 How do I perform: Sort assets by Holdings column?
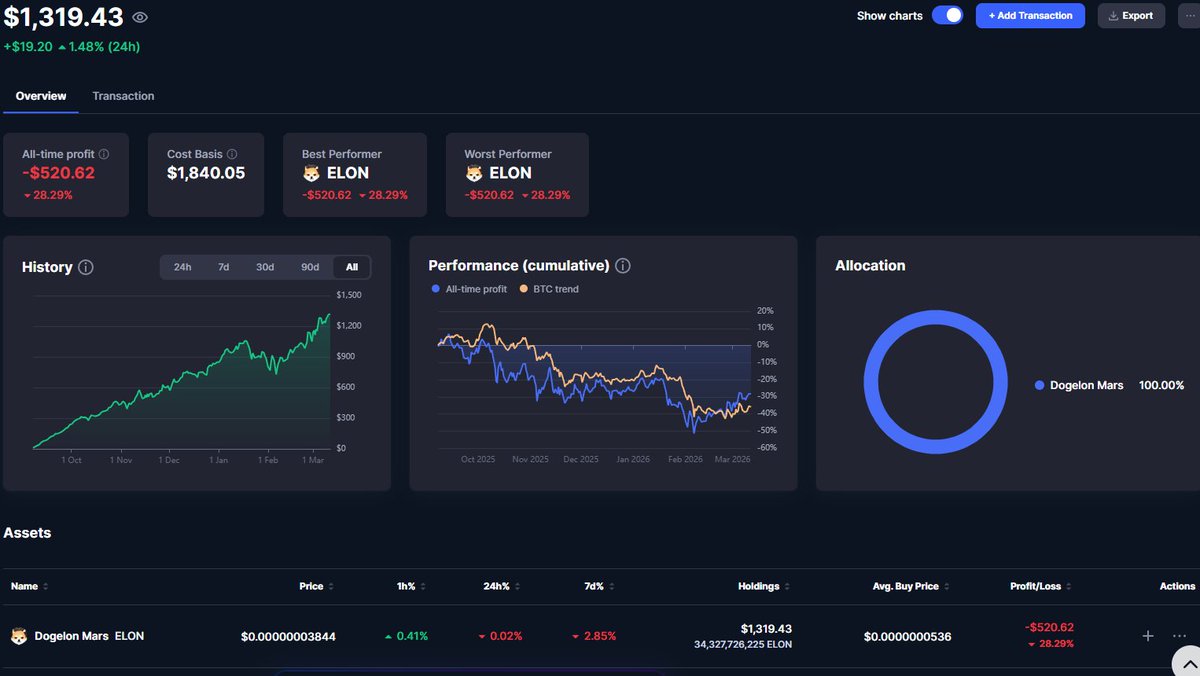765,586
